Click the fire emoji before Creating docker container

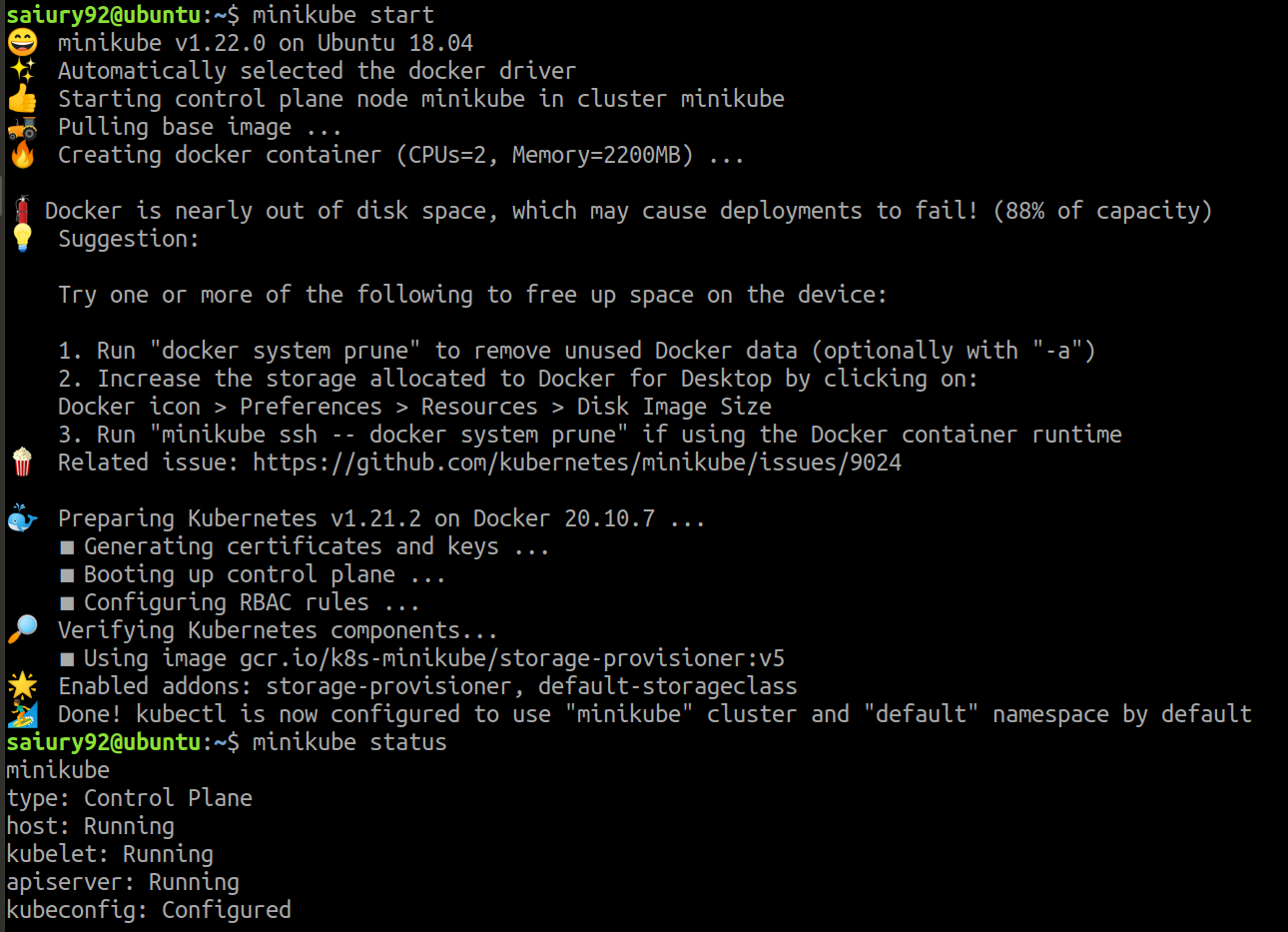click(22, 155)
